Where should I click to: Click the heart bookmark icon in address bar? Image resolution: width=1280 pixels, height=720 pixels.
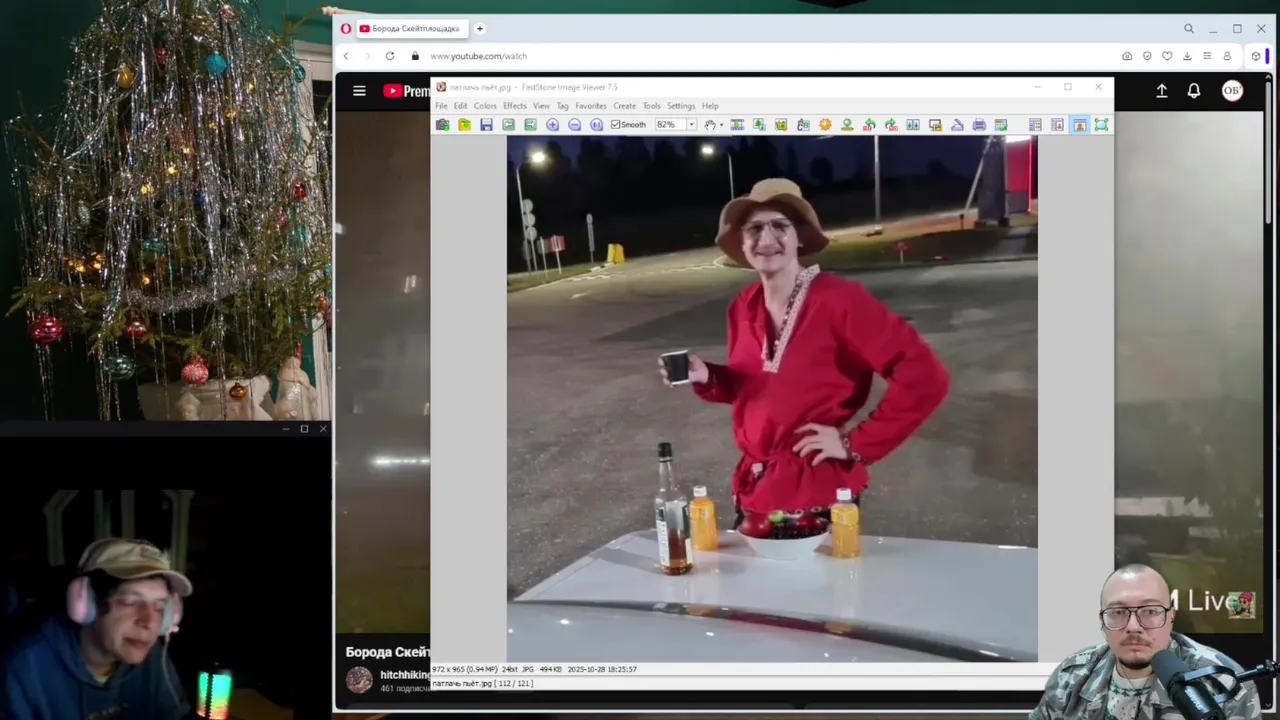tap(1167, 56)
